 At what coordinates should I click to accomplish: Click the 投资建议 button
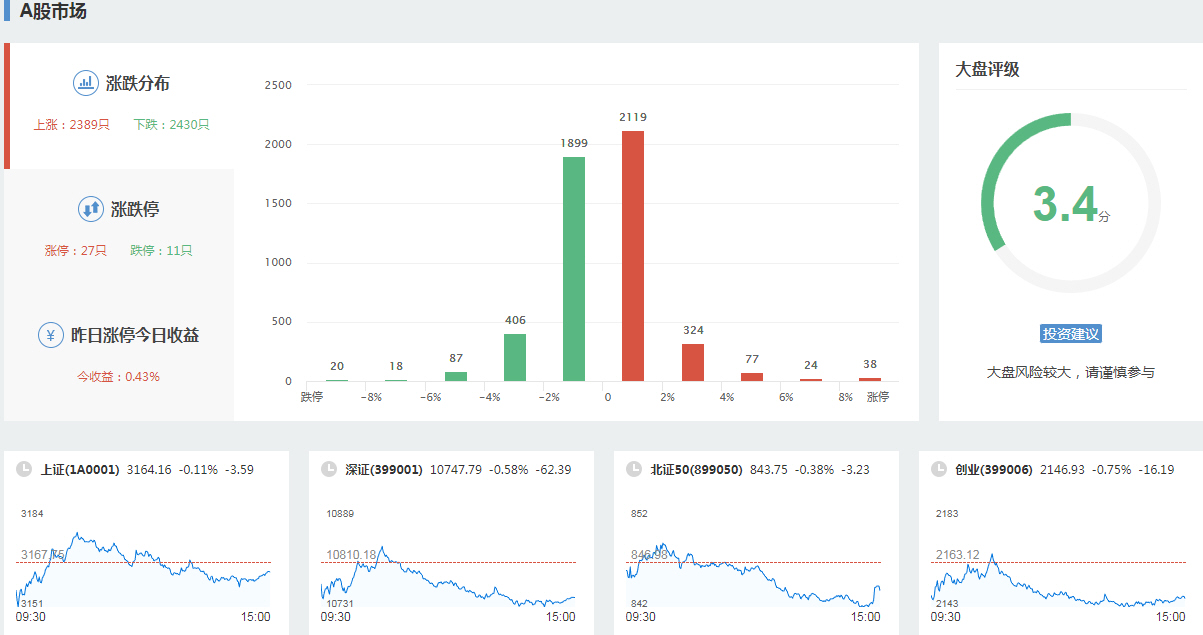pyautogui.click(x=1070, y=334)
